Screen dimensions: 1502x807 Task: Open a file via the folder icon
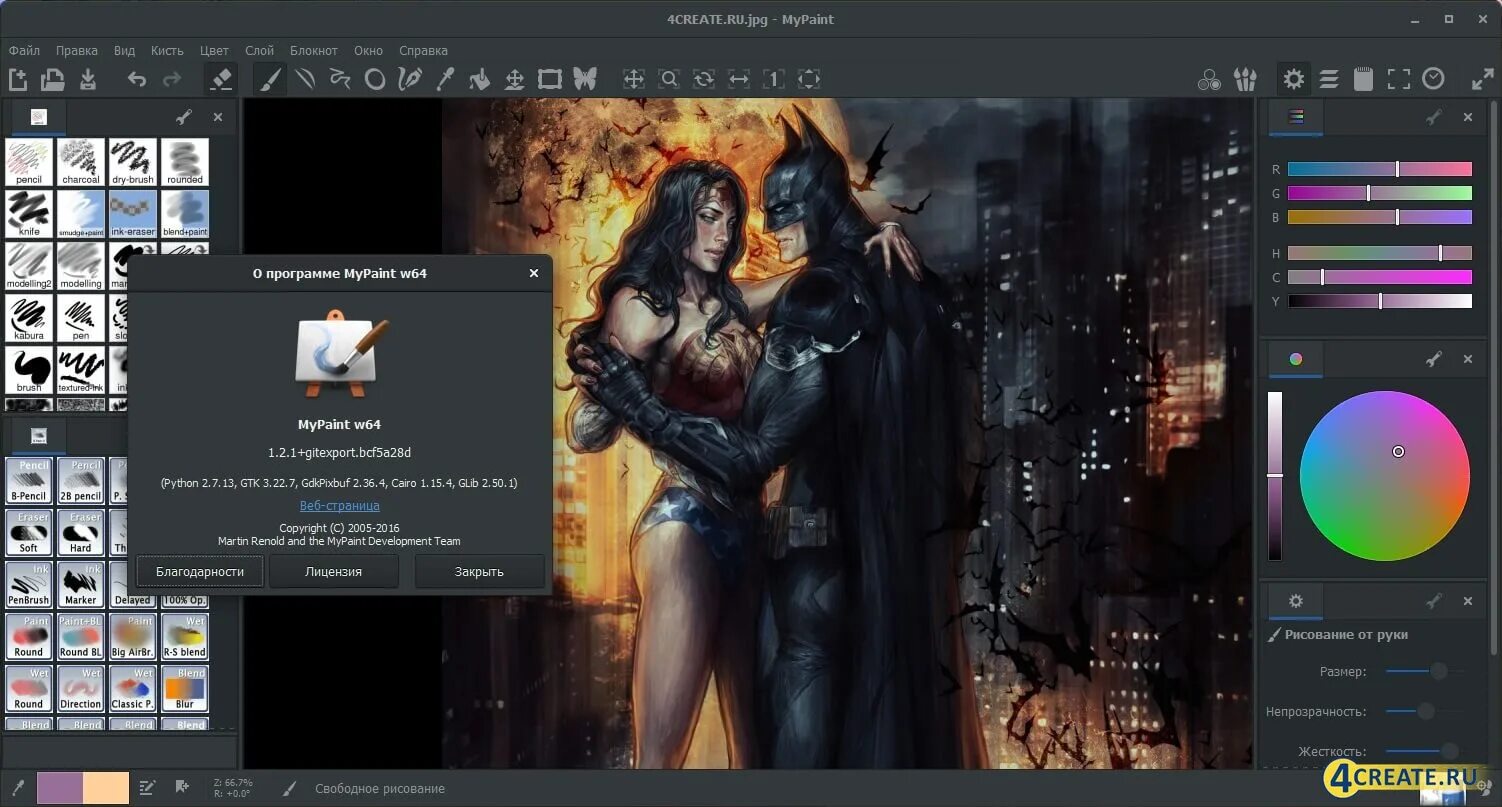click(x=52, y=79)
